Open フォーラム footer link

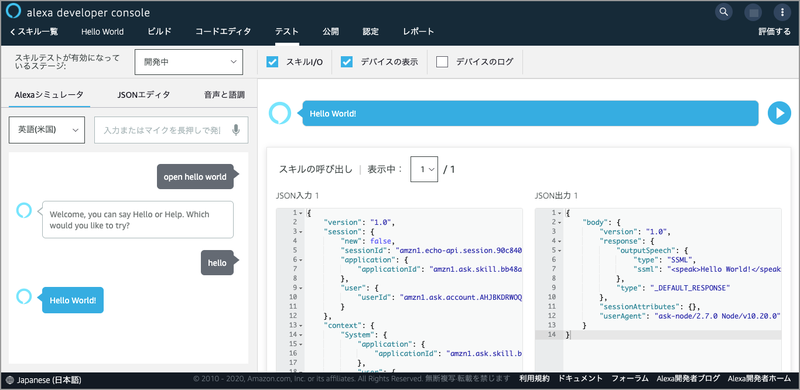click(630, 379)
